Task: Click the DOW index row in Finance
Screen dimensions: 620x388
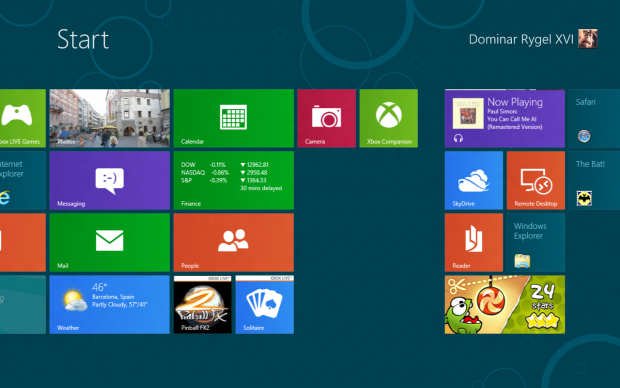Action: [x=225, y=165]
